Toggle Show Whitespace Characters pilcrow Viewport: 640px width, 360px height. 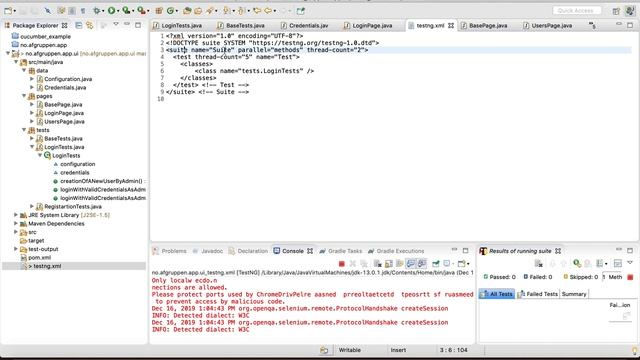pyautogui.click(x=83, y=11)
